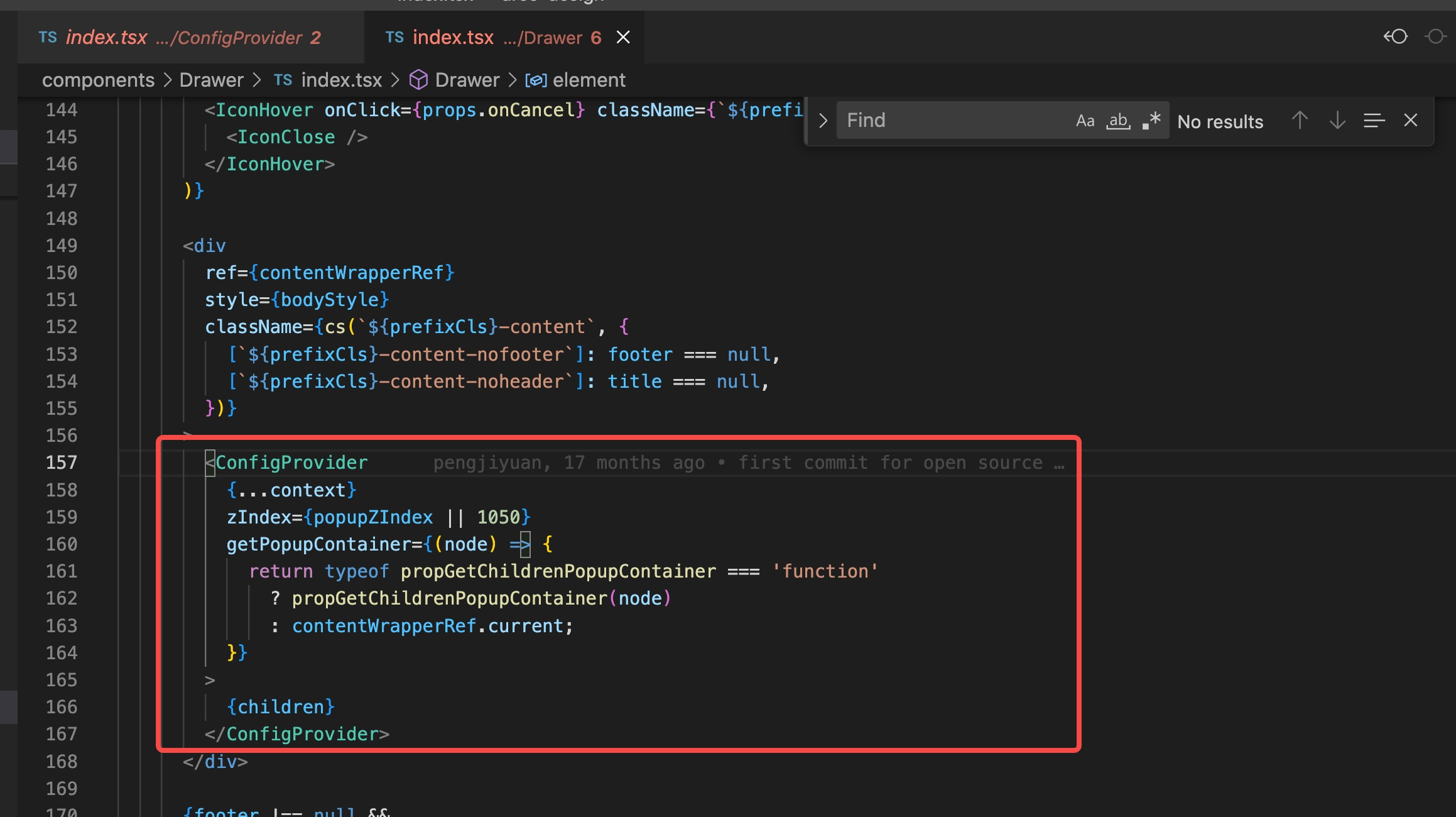Toggle Match Case in the Find widget
1456x817 pixels.
pos(1085,120)
